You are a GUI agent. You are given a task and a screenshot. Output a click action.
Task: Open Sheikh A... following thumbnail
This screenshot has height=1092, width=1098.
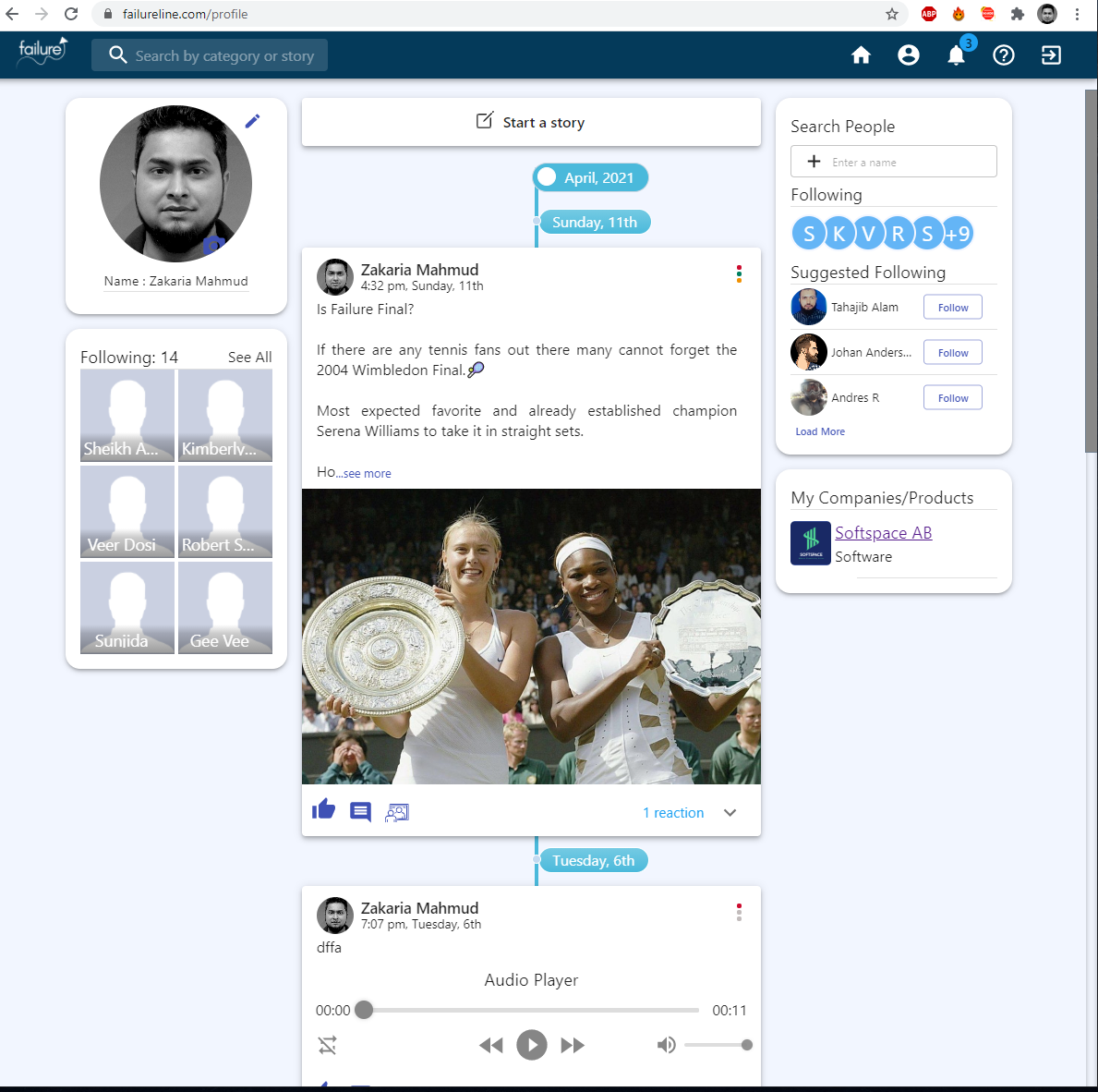(127, 415)
